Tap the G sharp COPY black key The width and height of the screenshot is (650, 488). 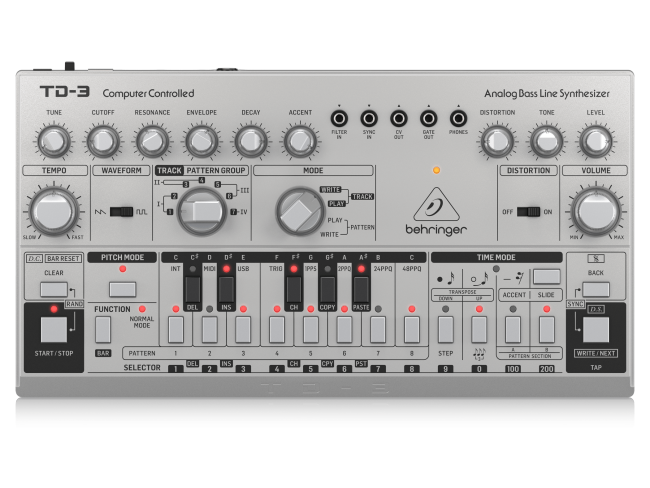pyautogui.click(x=327, y=289)
